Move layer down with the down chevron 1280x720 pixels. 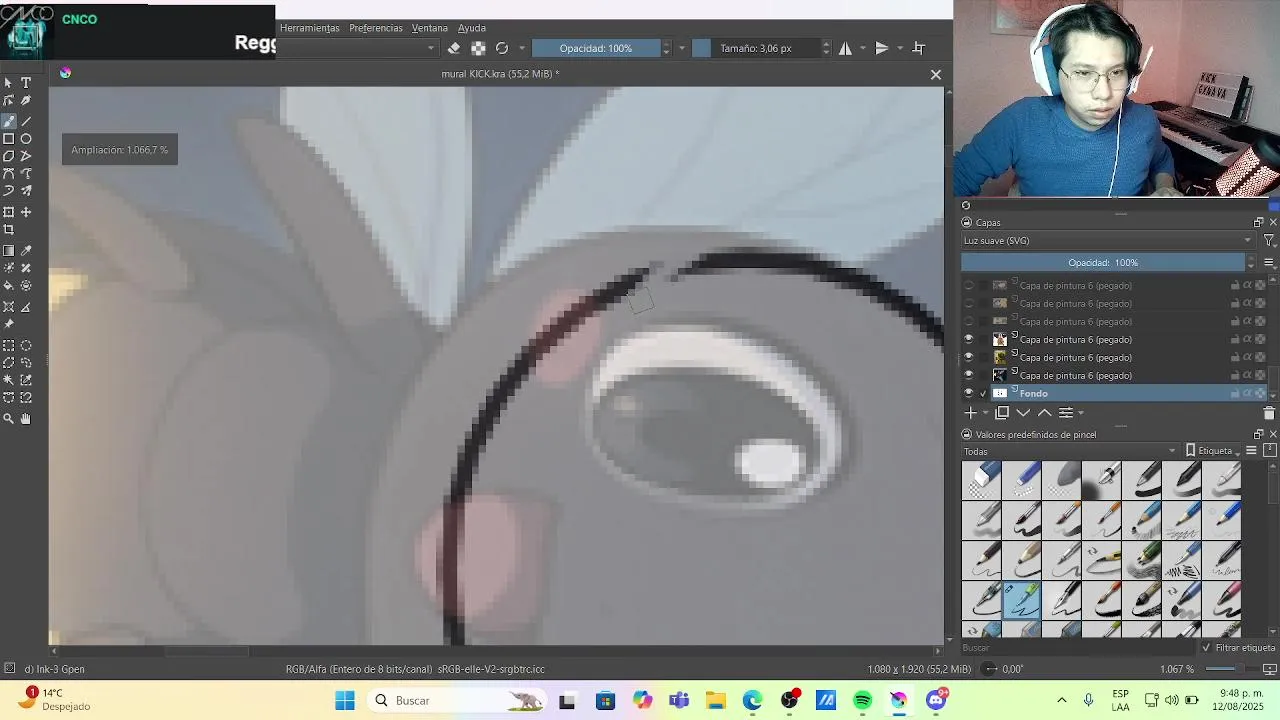(1023, 413)
